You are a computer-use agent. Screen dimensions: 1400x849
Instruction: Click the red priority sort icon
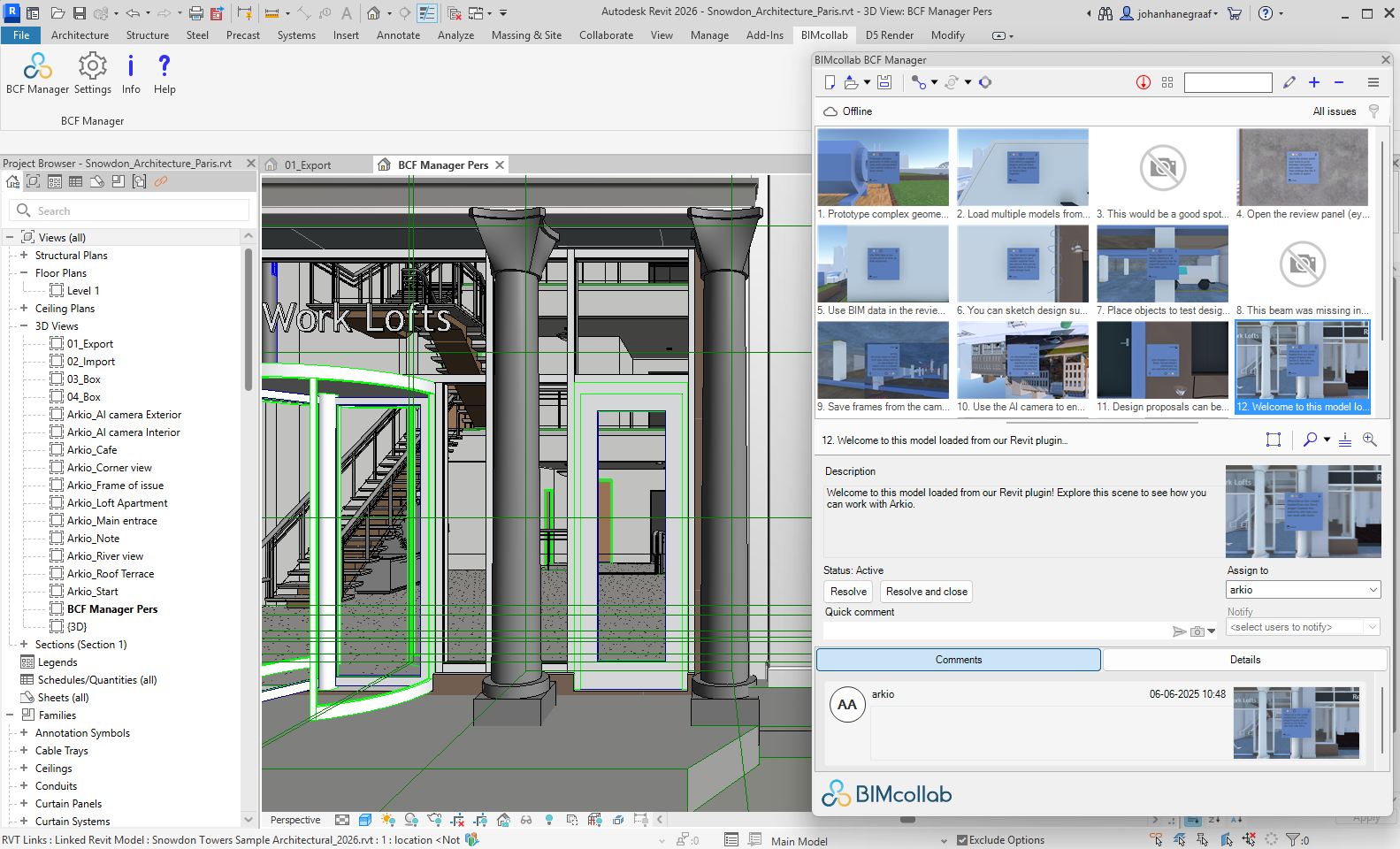tap(1144, 82)
